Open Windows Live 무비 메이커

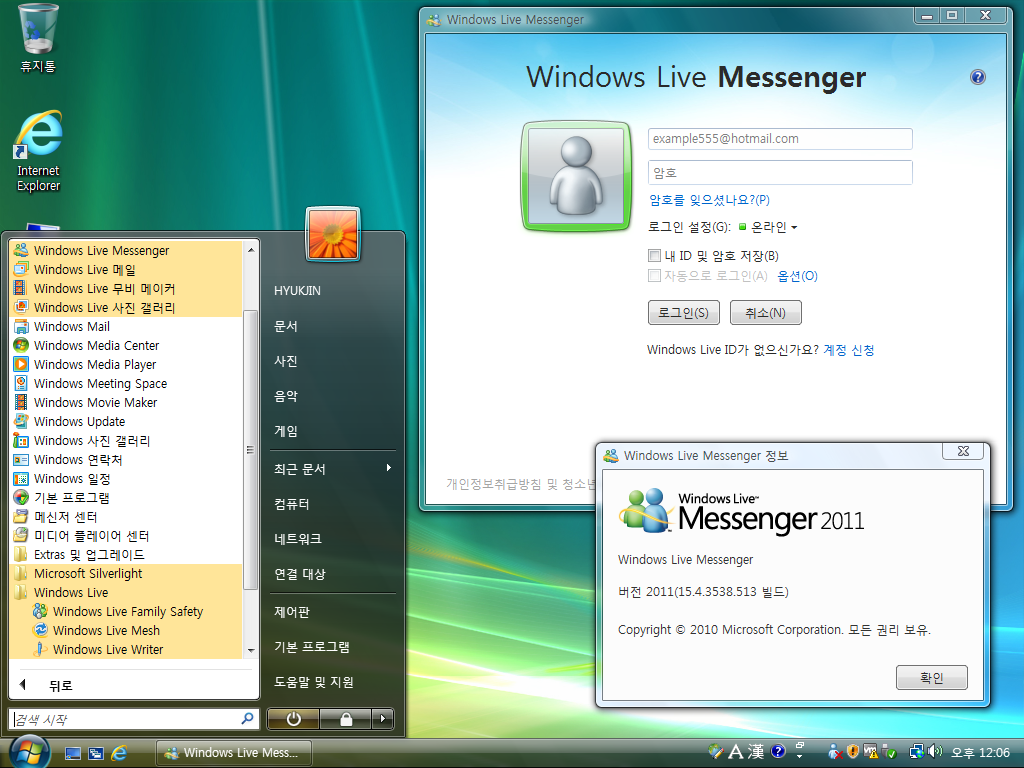[x=126, y=288]
